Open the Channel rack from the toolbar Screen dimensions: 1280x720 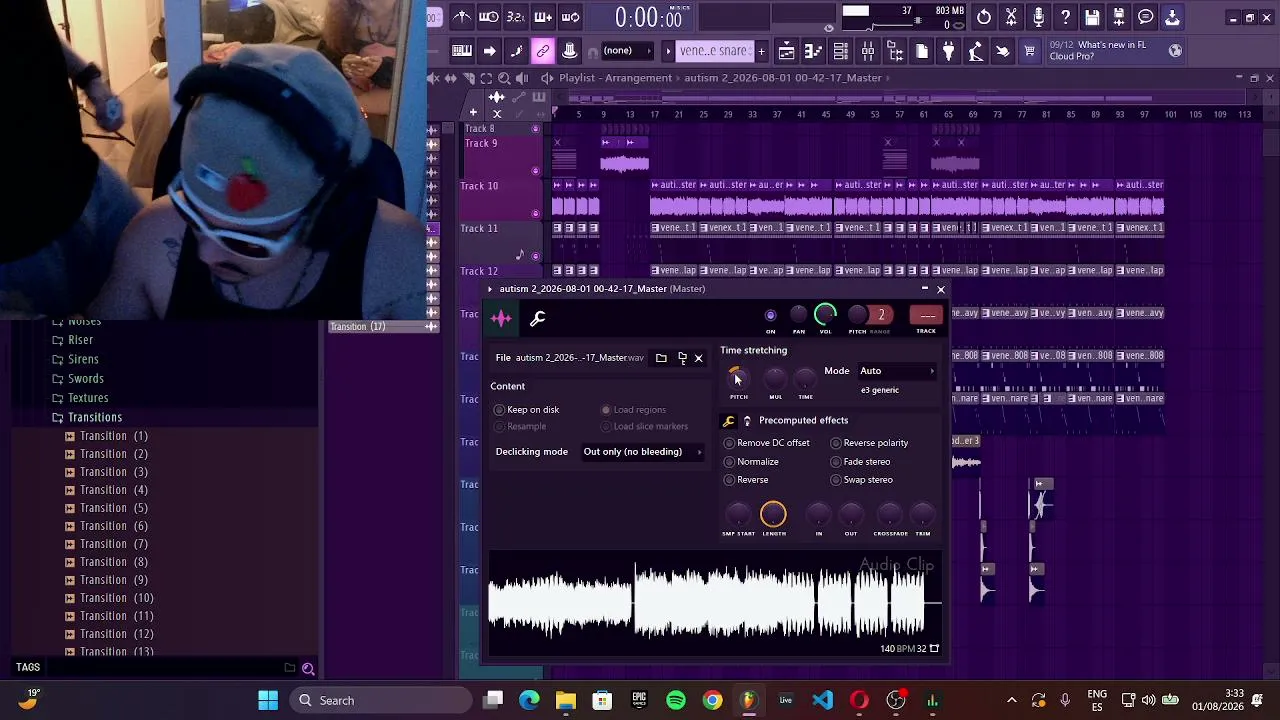pos(840,51)
